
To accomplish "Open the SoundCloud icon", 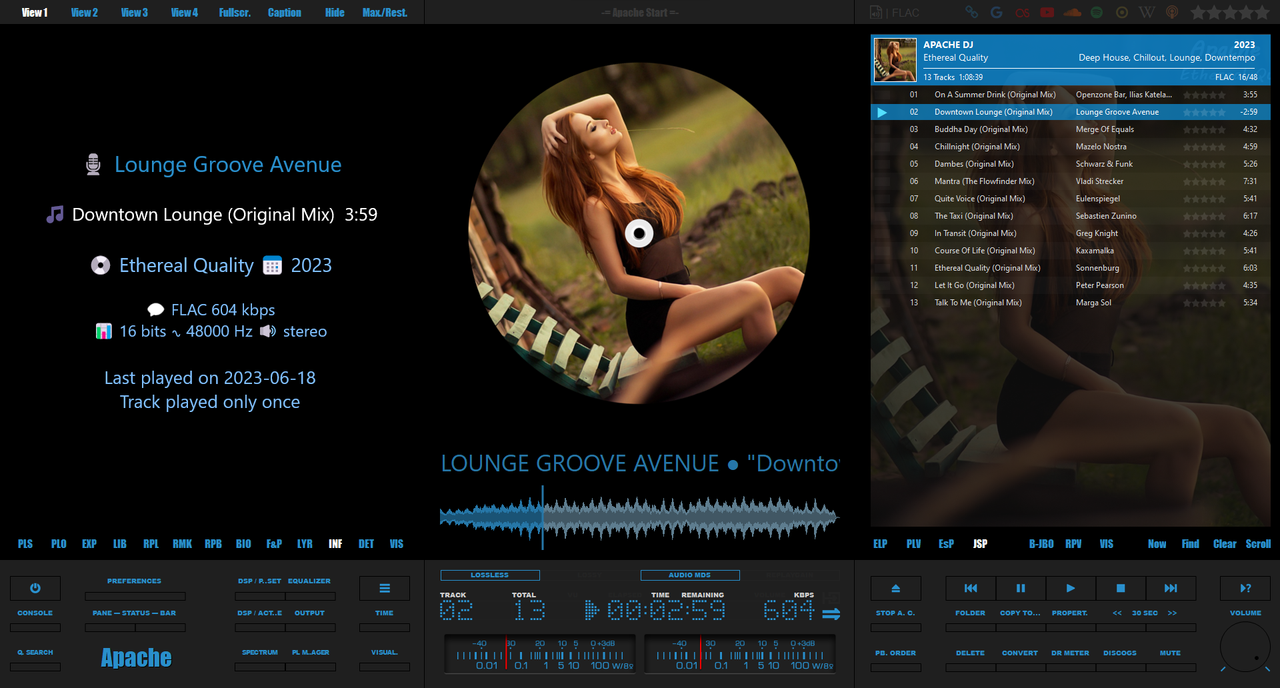I will tap(1072, 12).
